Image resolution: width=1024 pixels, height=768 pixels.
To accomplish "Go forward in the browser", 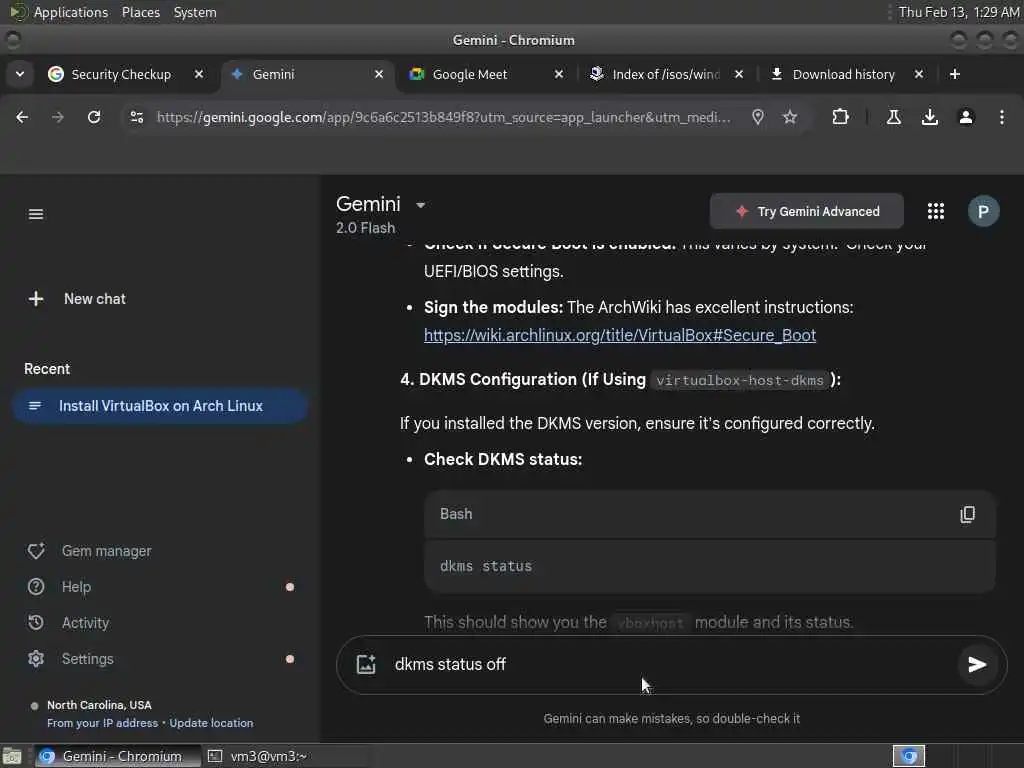I will 58,117.
